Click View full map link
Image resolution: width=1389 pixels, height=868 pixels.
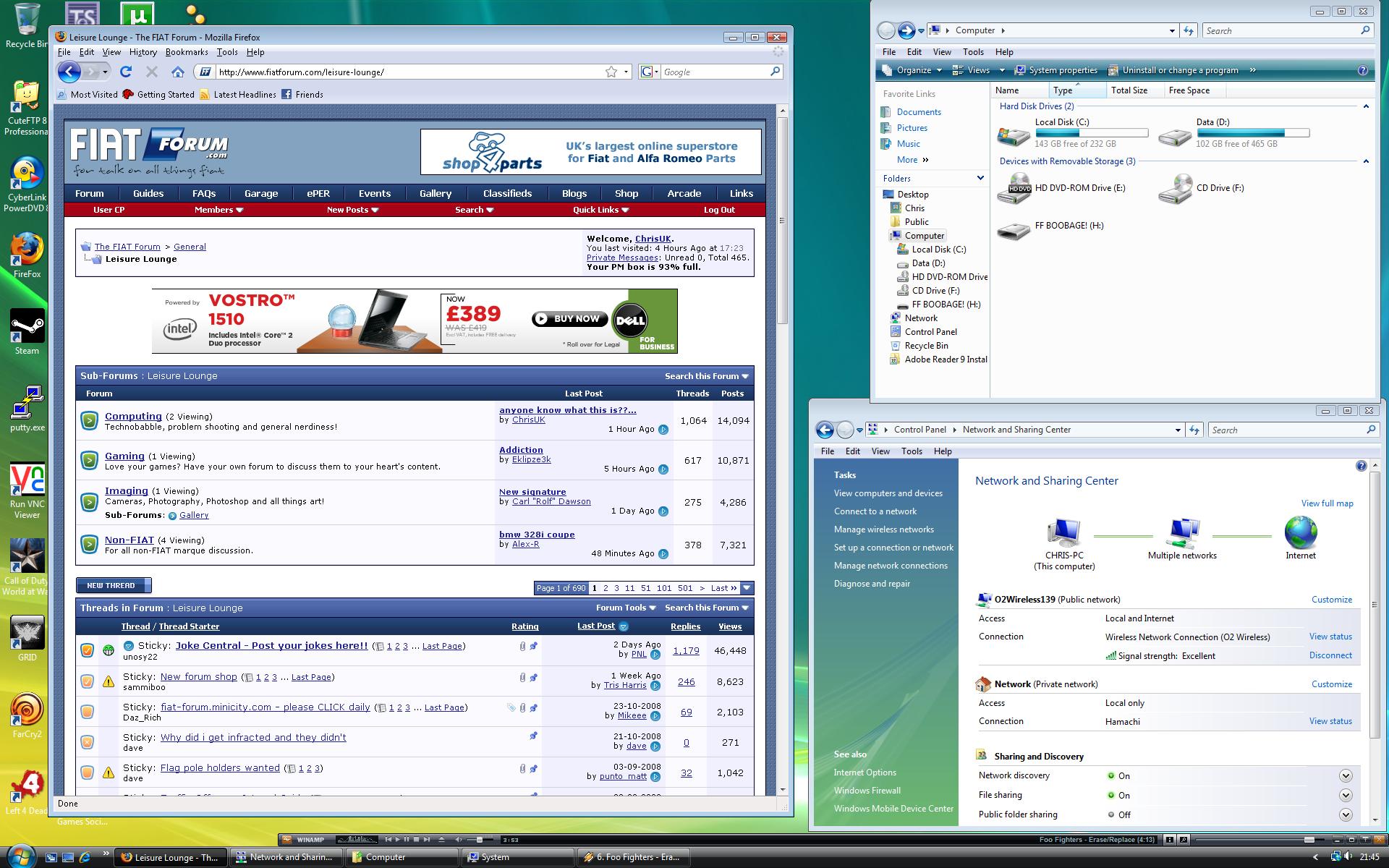(x=1327, y=503)
